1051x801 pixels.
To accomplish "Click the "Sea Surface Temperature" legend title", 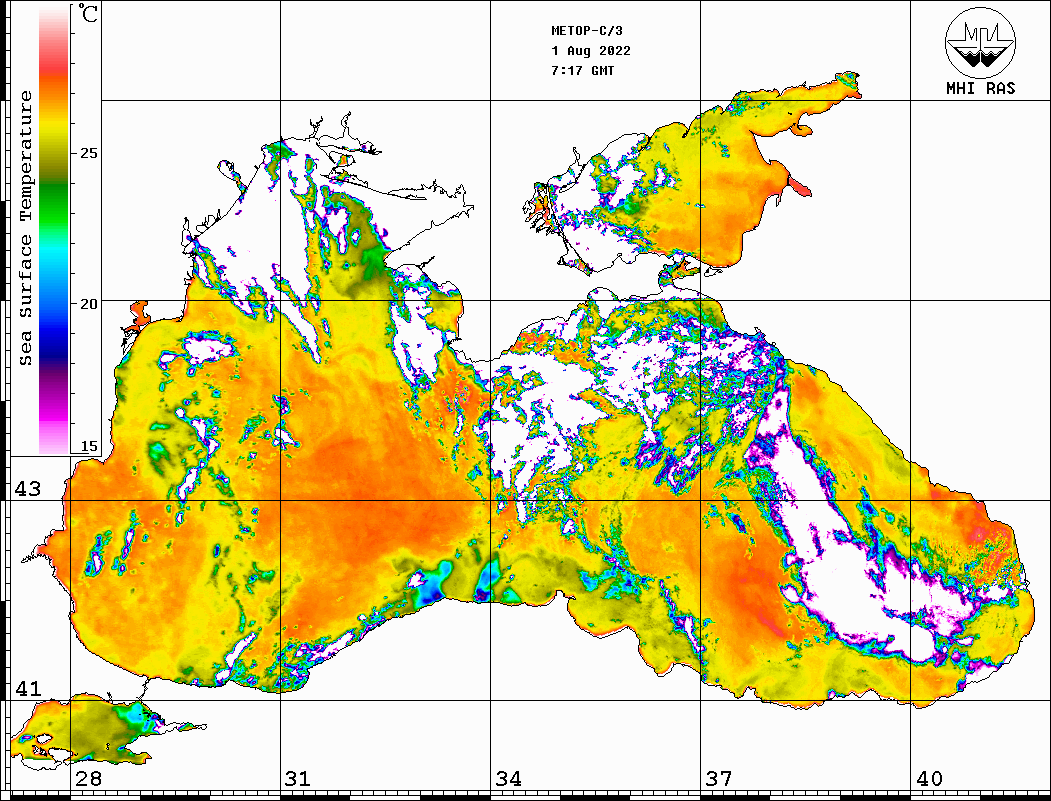I will (x=25, y=229).
